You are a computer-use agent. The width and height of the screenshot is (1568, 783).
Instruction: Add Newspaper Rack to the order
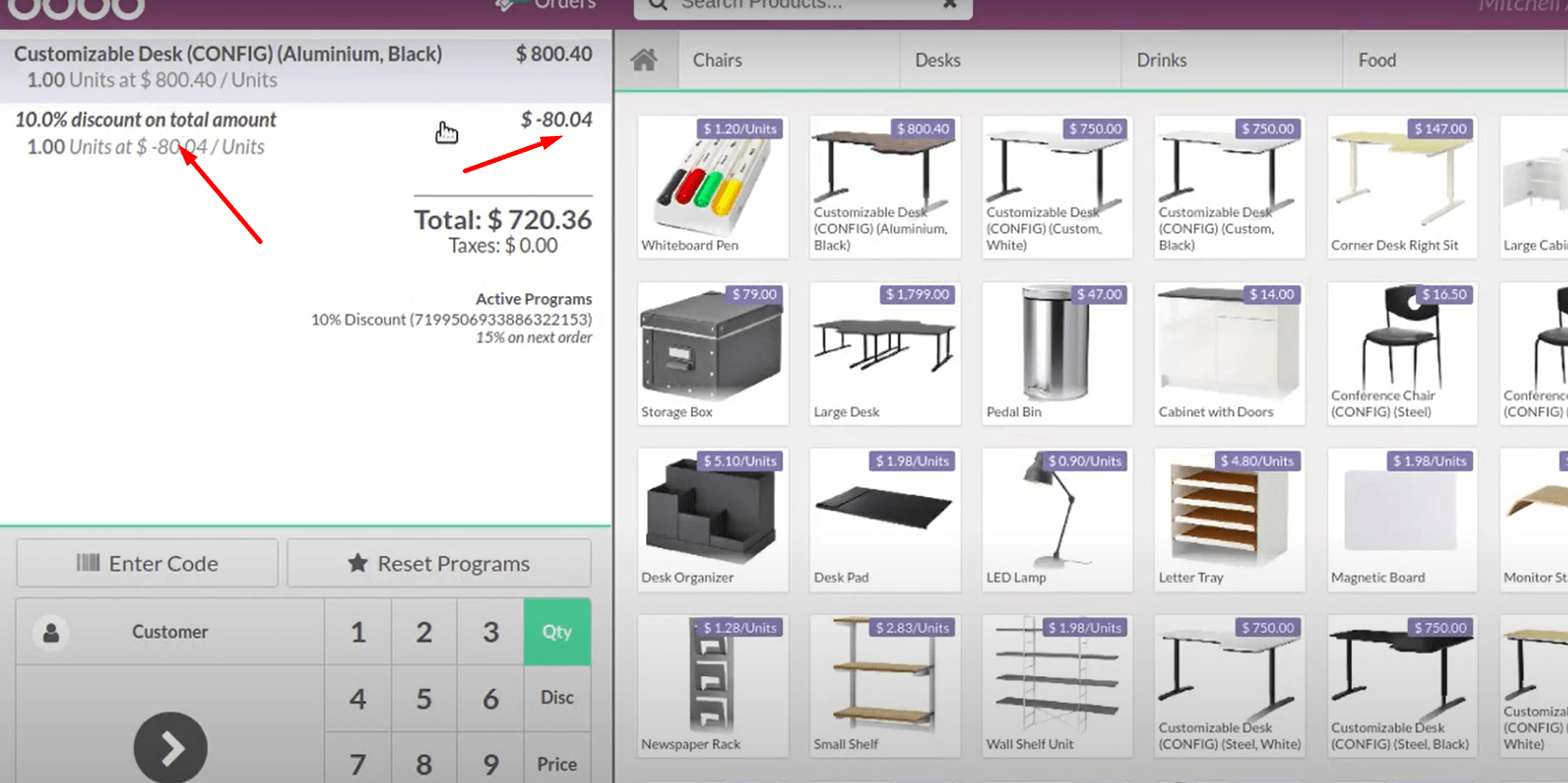point(712,686)
